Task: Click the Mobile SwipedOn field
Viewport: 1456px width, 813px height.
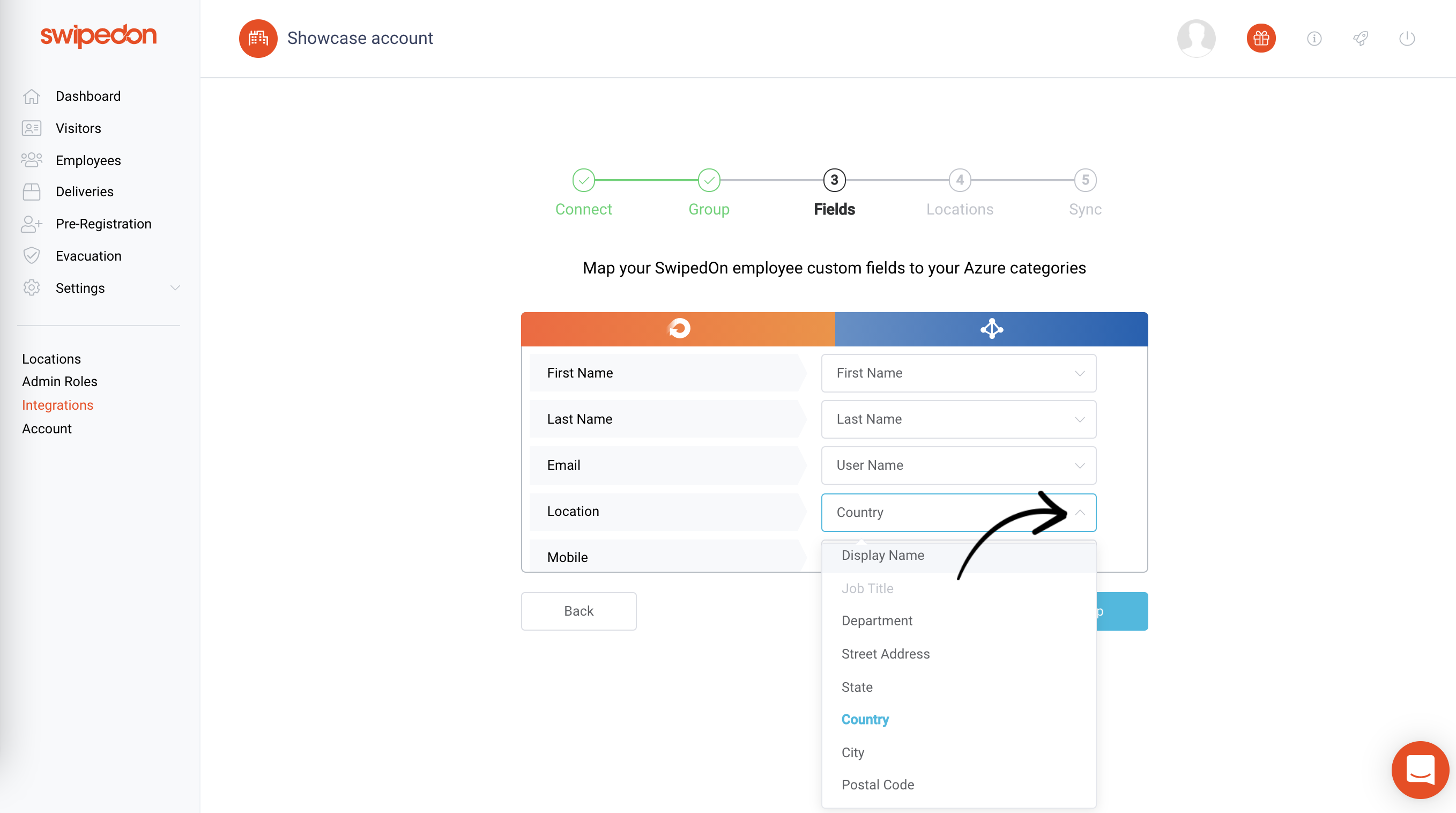Action: coord(667,556)
